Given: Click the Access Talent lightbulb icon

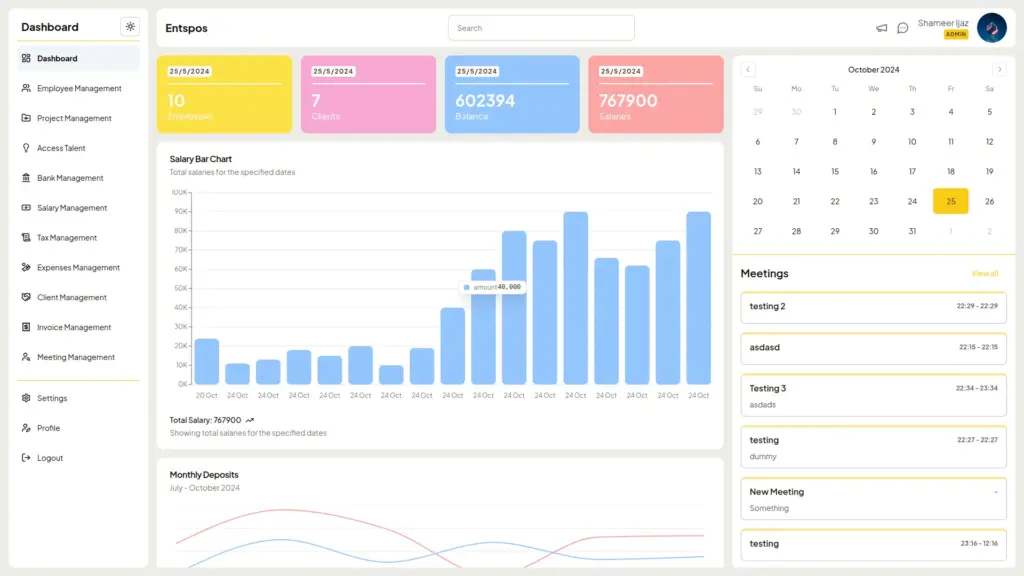Looking at the screenshot, I should pos(26,148).
